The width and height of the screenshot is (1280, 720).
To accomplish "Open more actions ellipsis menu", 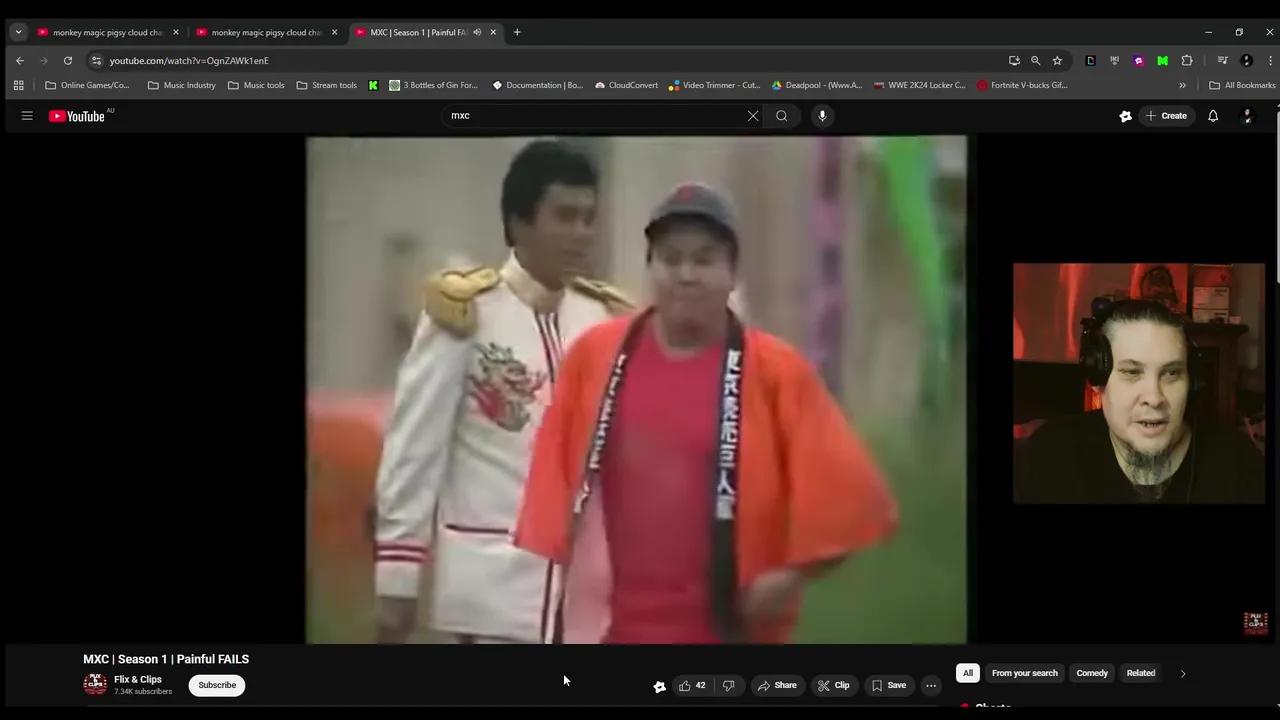I will tap(931, 685).
